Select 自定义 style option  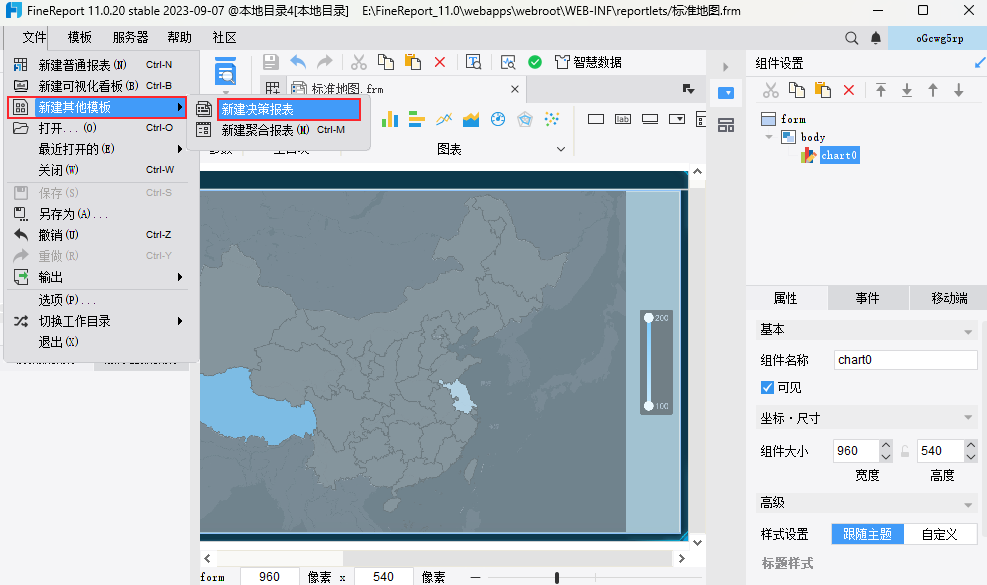[x=940, y=534]
